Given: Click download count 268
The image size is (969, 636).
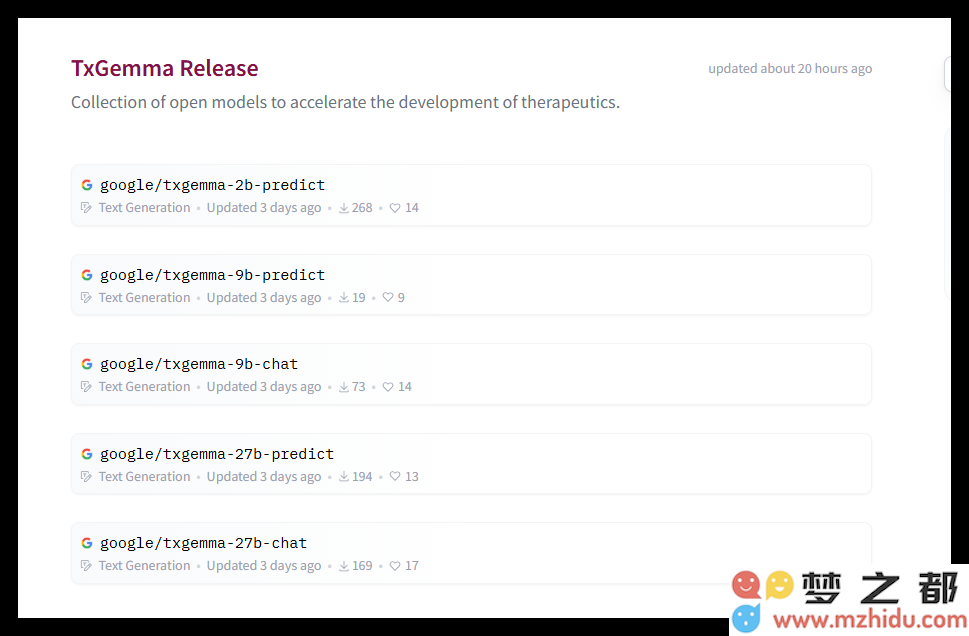Looking at the screenshot, I should (362, 208).
